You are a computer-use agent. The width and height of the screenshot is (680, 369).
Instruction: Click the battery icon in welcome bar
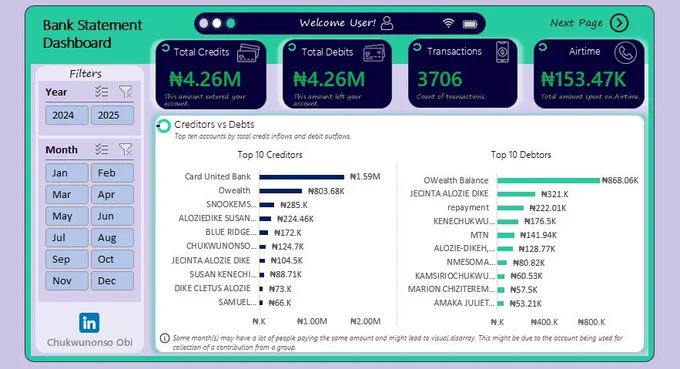470,24
